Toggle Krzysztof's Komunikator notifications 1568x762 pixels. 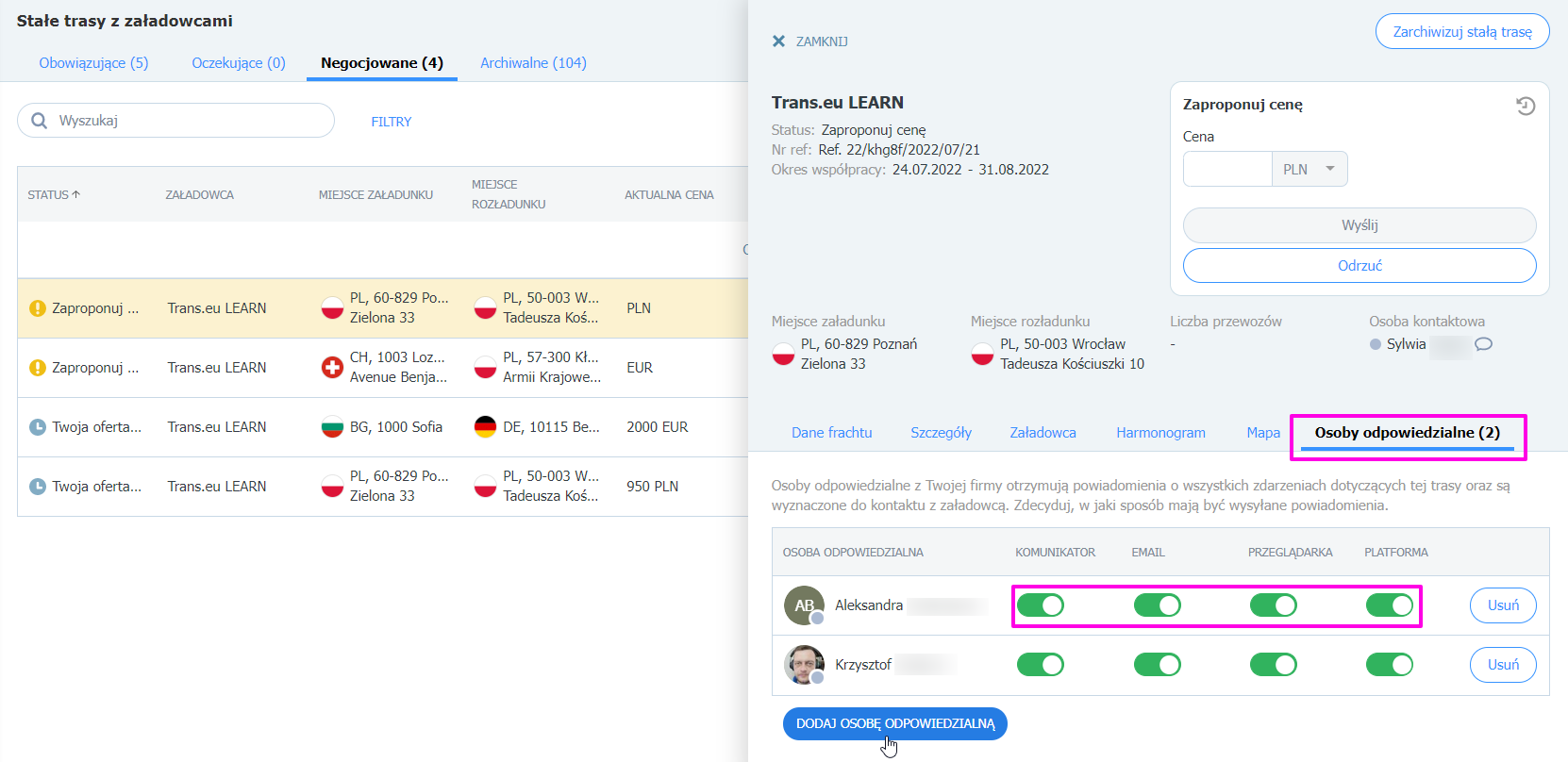(x=1041, y=665)
